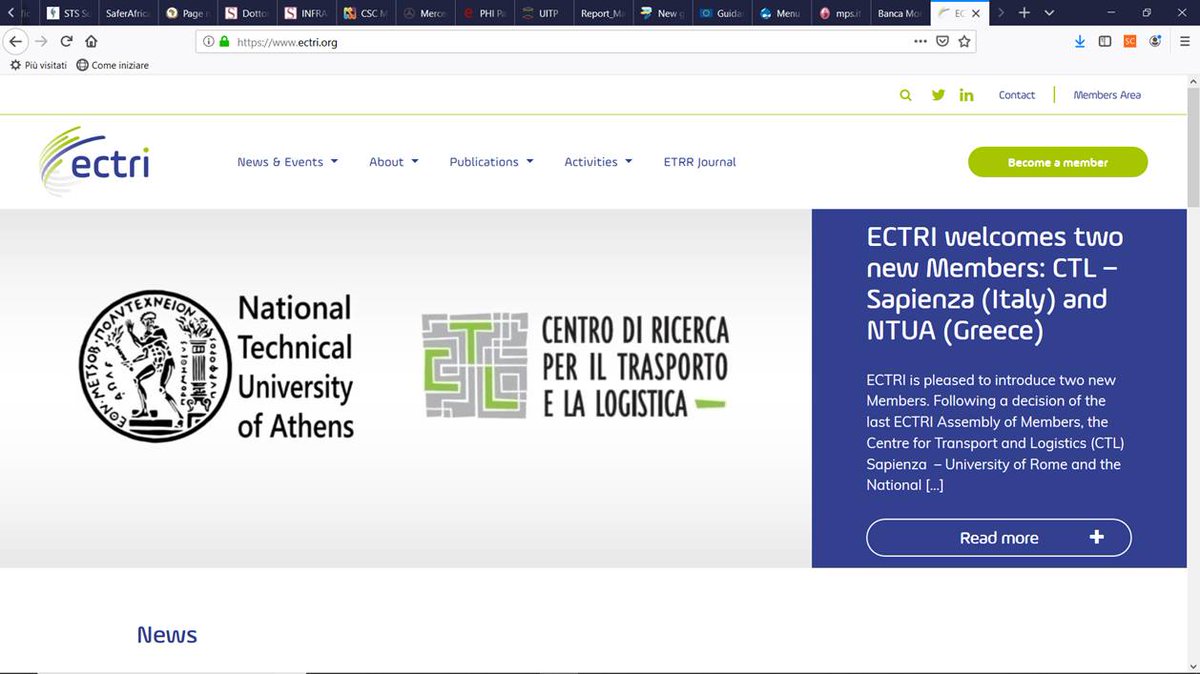Click the article excerpt starting 'ECTRI is pleased'
Screen dimensions: 1200x674
tap(993, 432)
